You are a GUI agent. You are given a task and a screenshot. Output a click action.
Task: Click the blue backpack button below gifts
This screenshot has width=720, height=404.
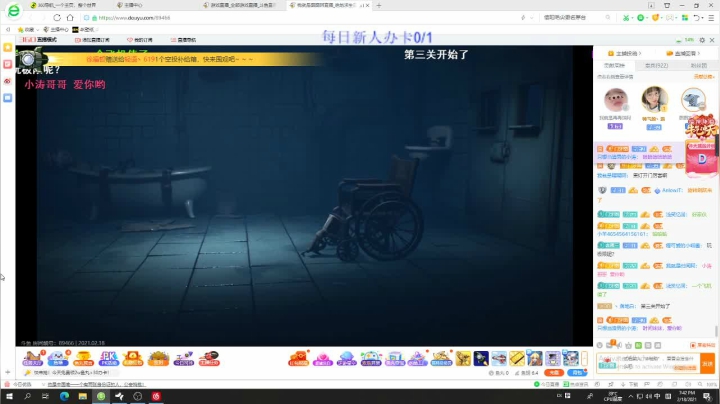click(x=577, y=373)
